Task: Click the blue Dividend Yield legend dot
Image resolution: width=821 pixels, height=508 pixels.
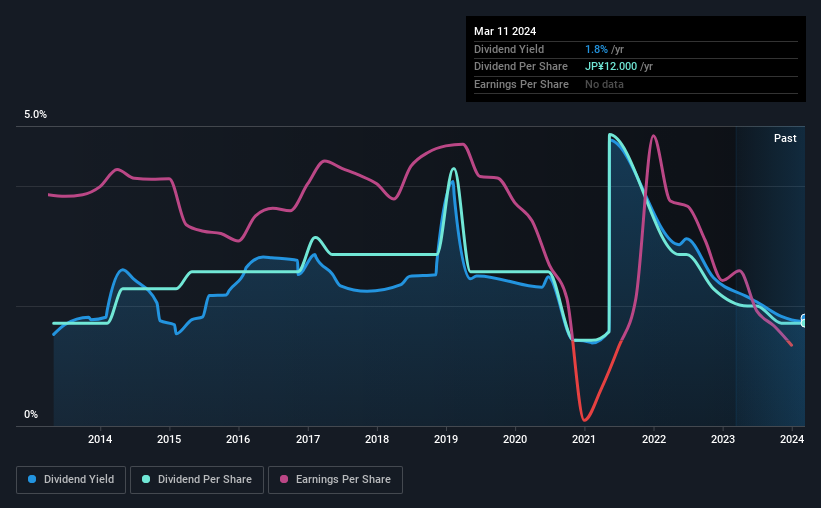Action: (x=32, y=479)
